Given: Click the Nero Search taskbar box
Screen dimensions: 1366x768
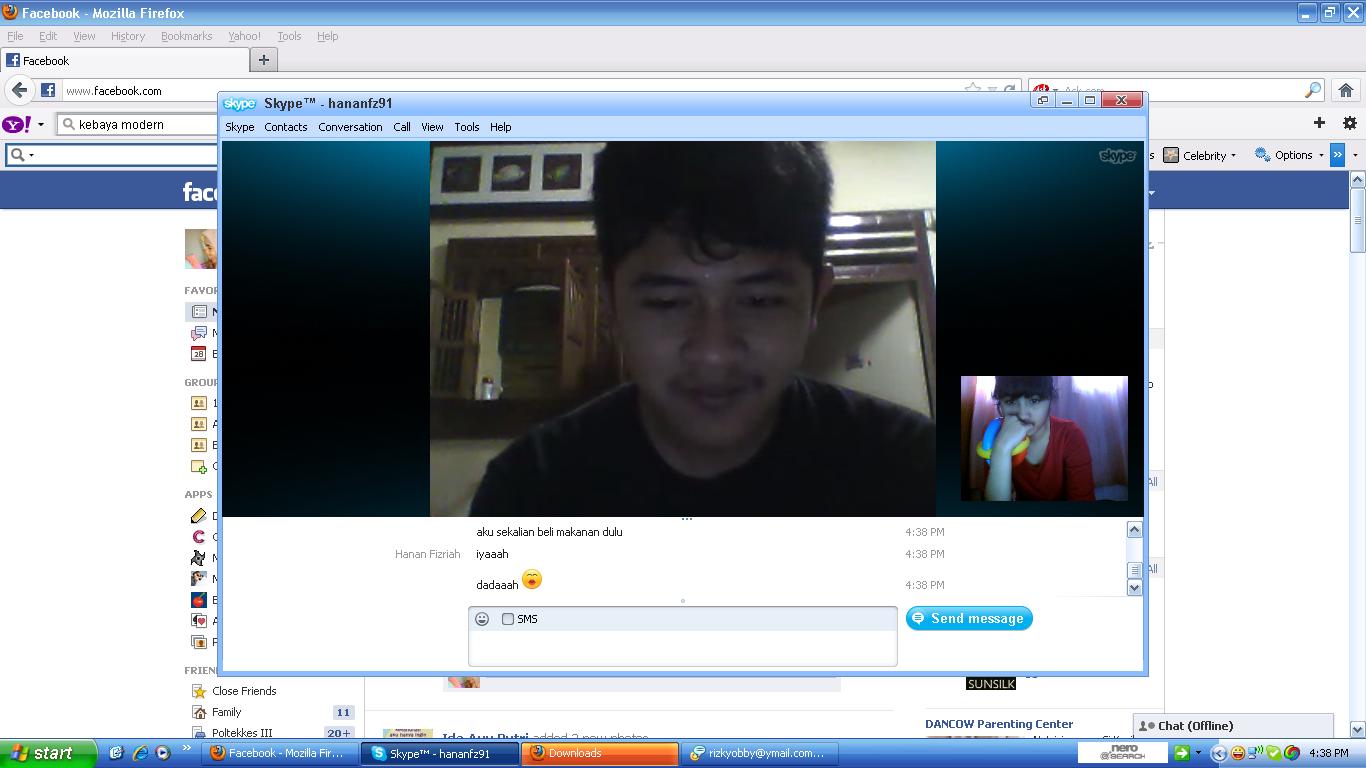Looking at the screenshot, I should pyautogui.click(x=1123, y=753).
